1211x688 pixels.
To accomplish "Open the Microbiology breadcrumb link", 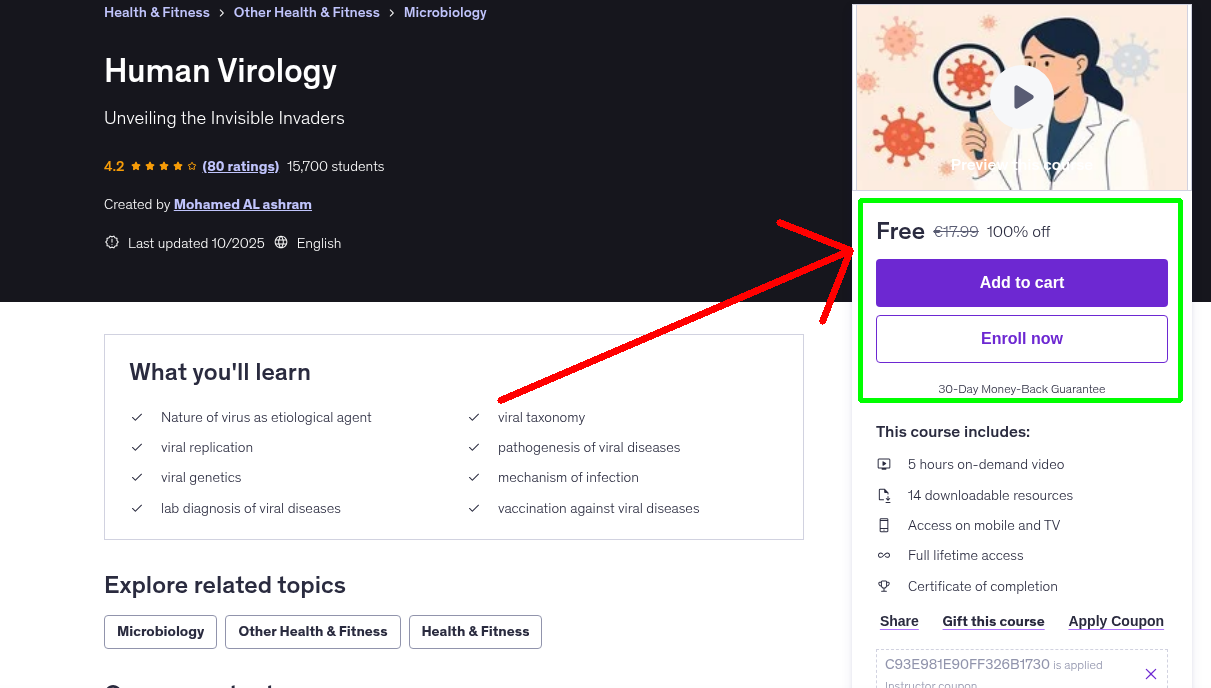I will click(x=445, y=13).
